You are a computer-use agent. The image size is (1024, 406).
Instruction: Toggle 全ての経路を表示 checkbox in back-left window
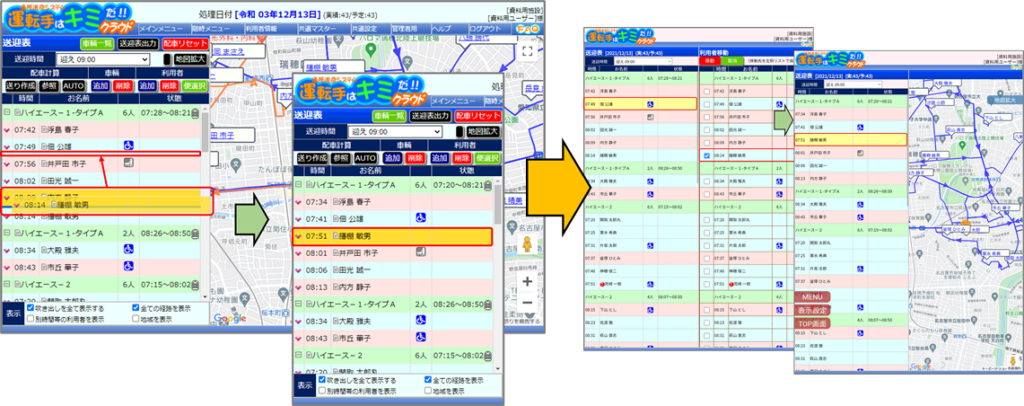click(x=135, y=307)
